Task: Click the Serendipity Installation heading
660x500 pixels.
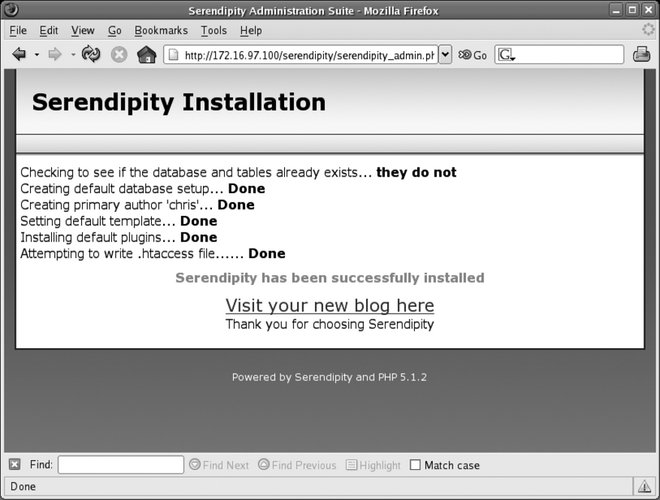Action: pyautogui.click(x=178, y=102)
